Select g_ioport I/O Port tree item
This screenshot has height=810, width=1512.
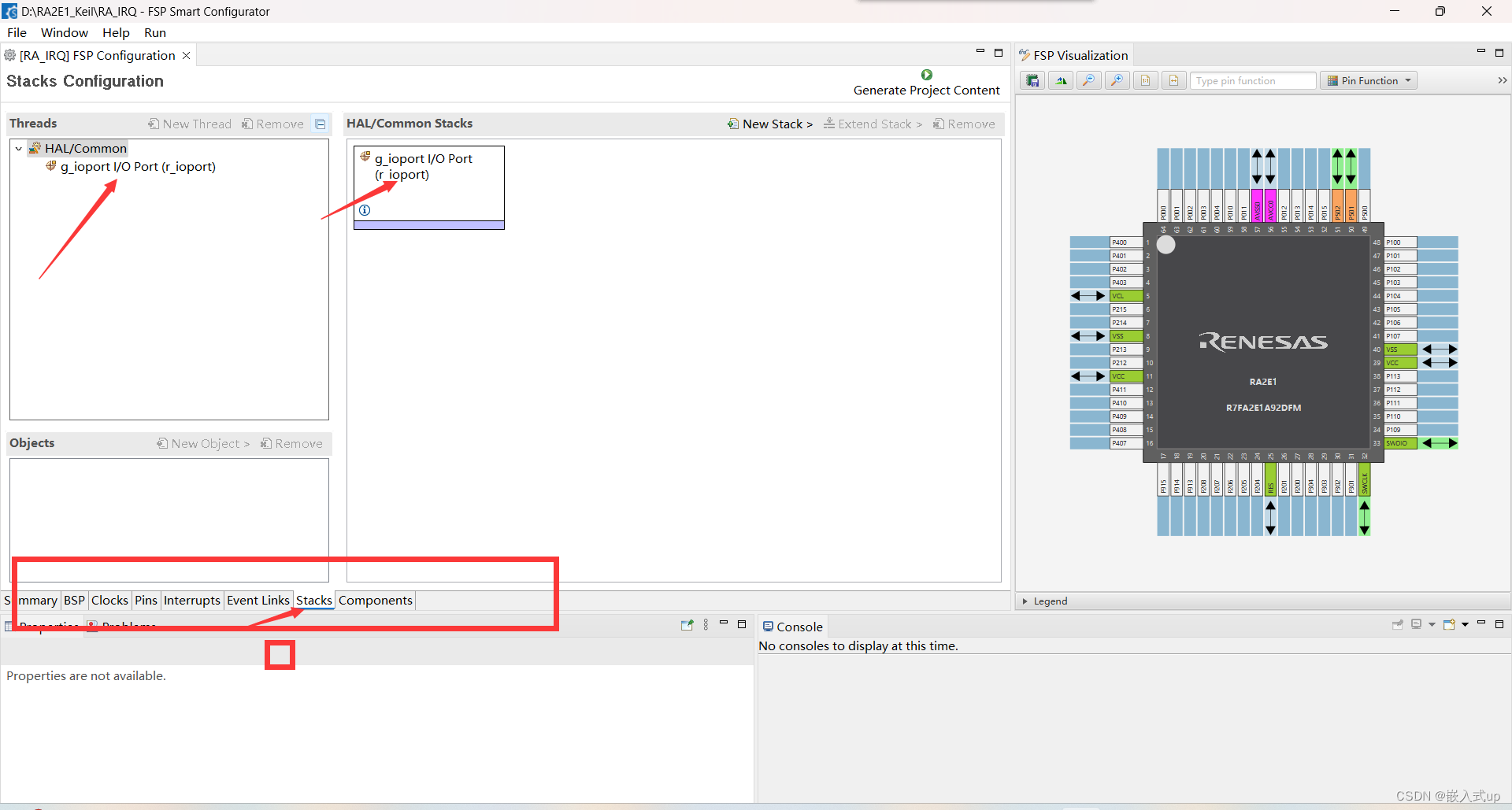pyautogui.click(x=131, y=167)
